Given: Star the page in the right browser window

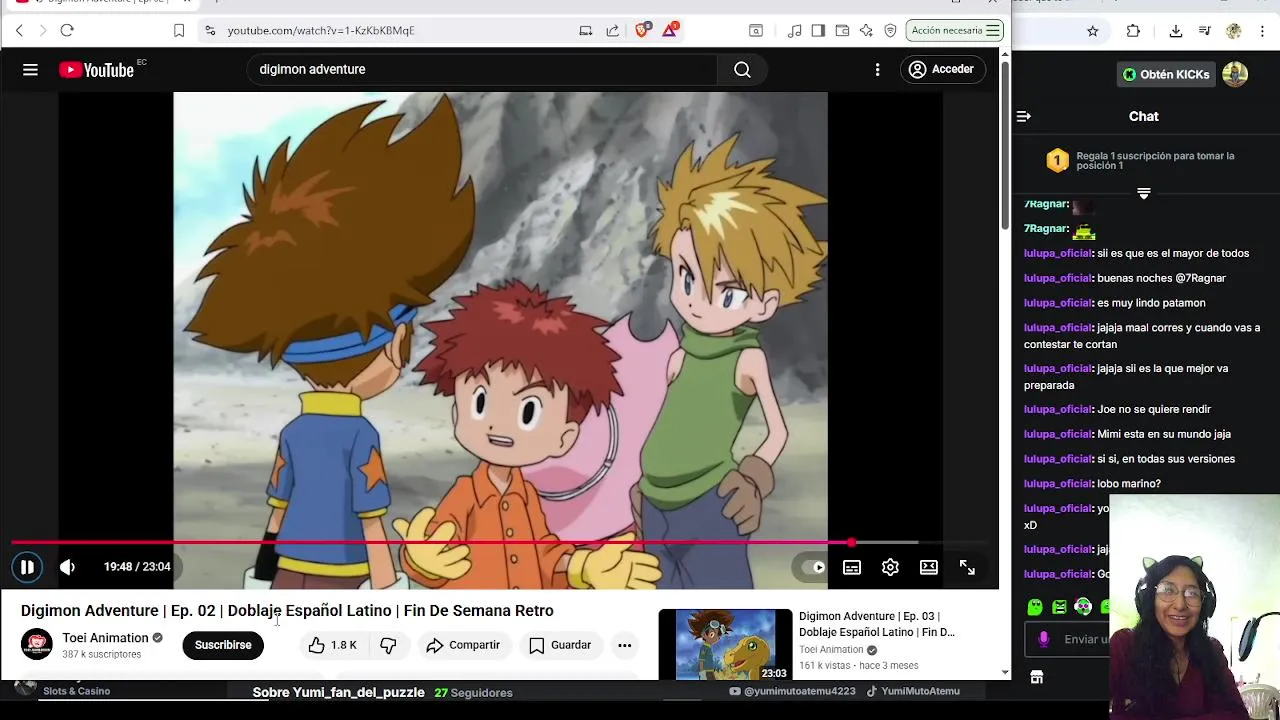Looking at the screenshot, I should 1093,31.
